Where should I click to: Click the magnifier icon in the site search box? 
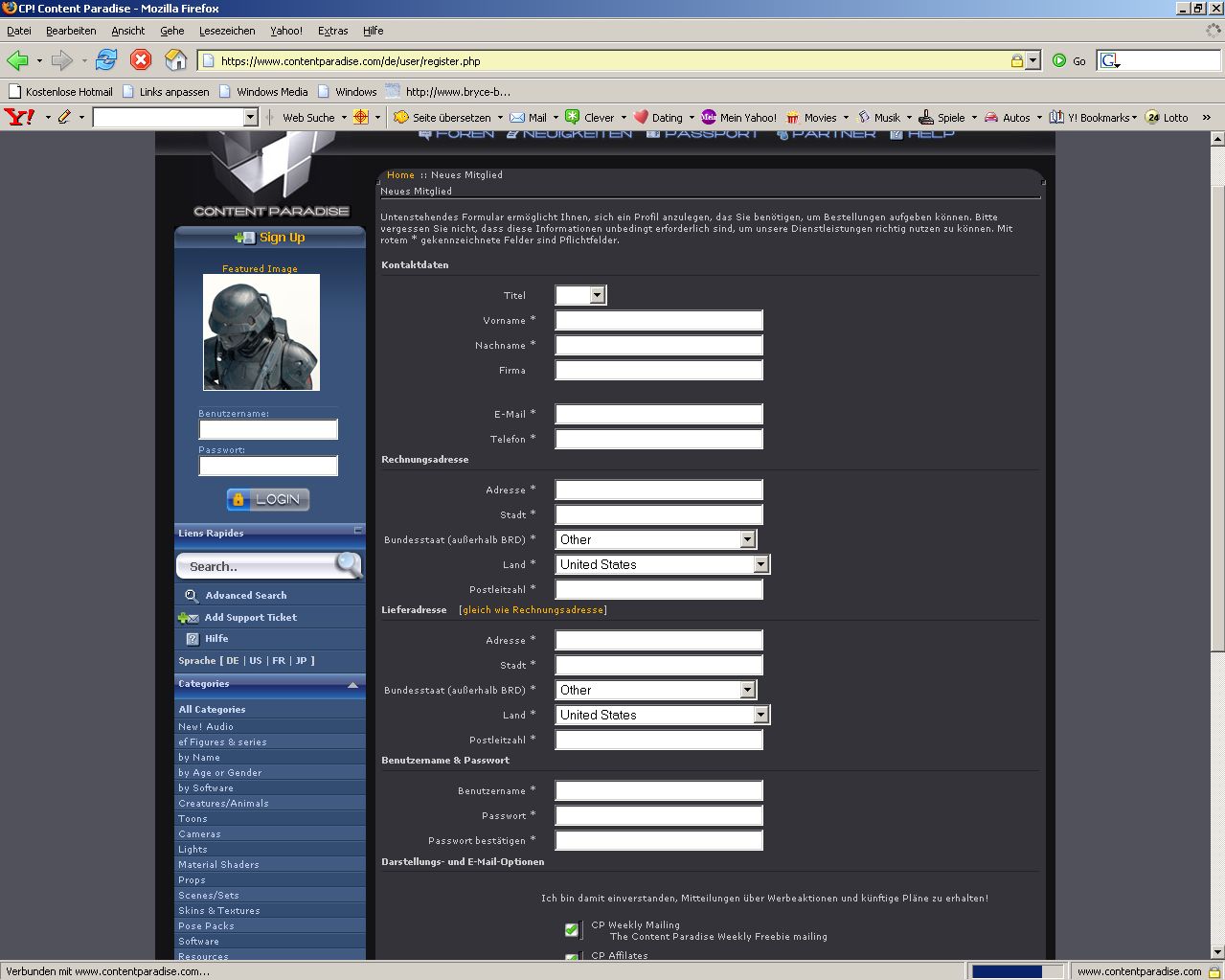point(348,565)
